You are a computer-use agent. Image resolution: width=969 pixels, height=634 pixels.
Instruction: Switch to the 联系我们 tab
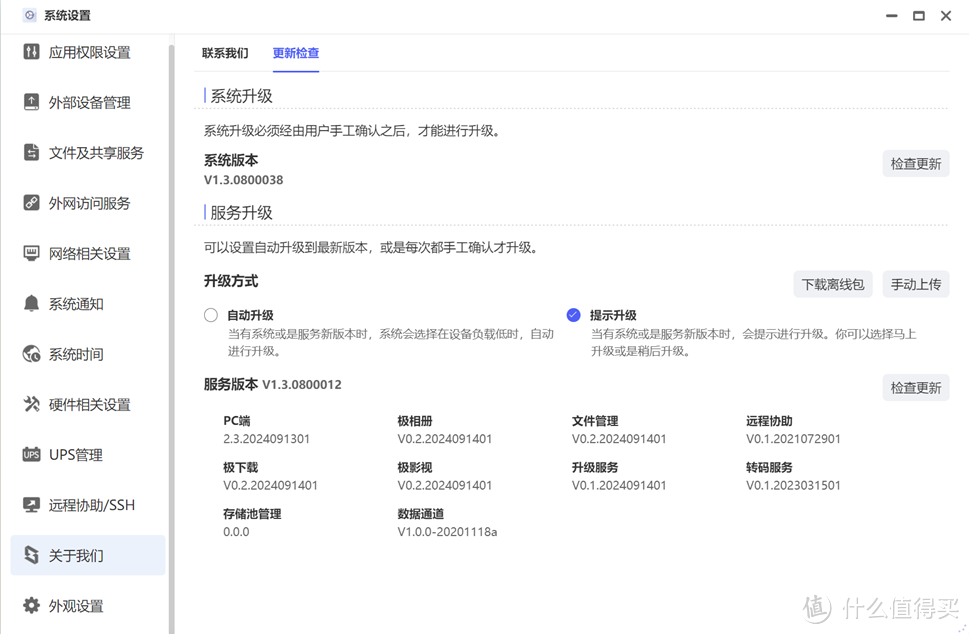pos(224,52)
